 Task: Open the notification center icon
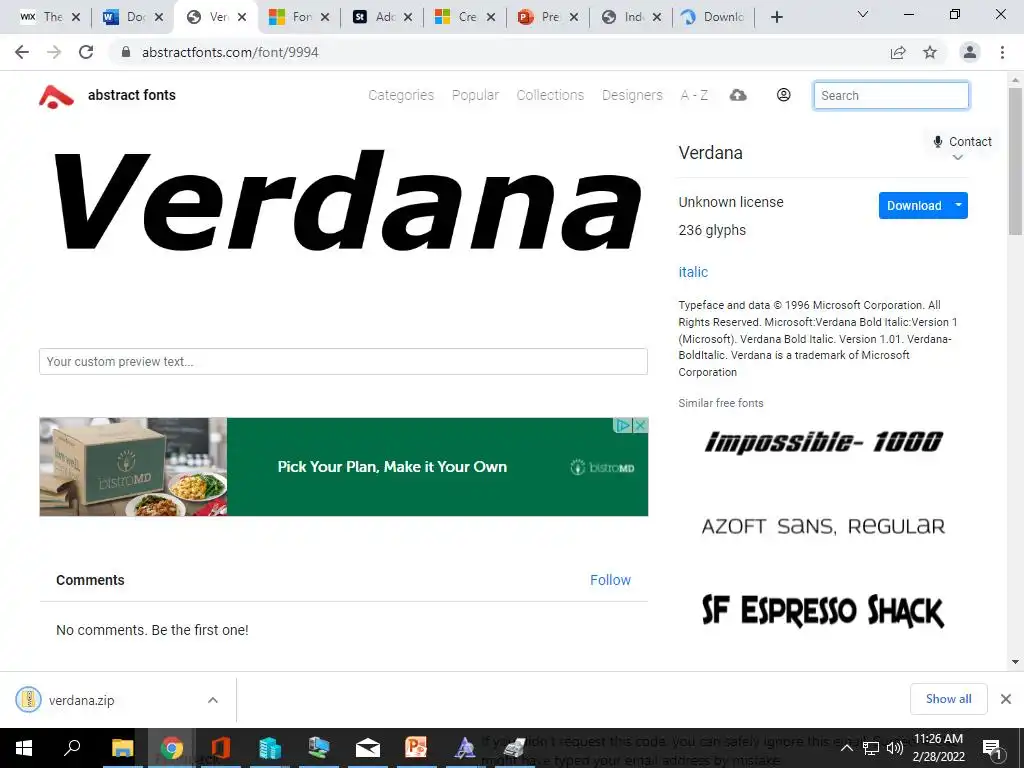tap(993, 748)
